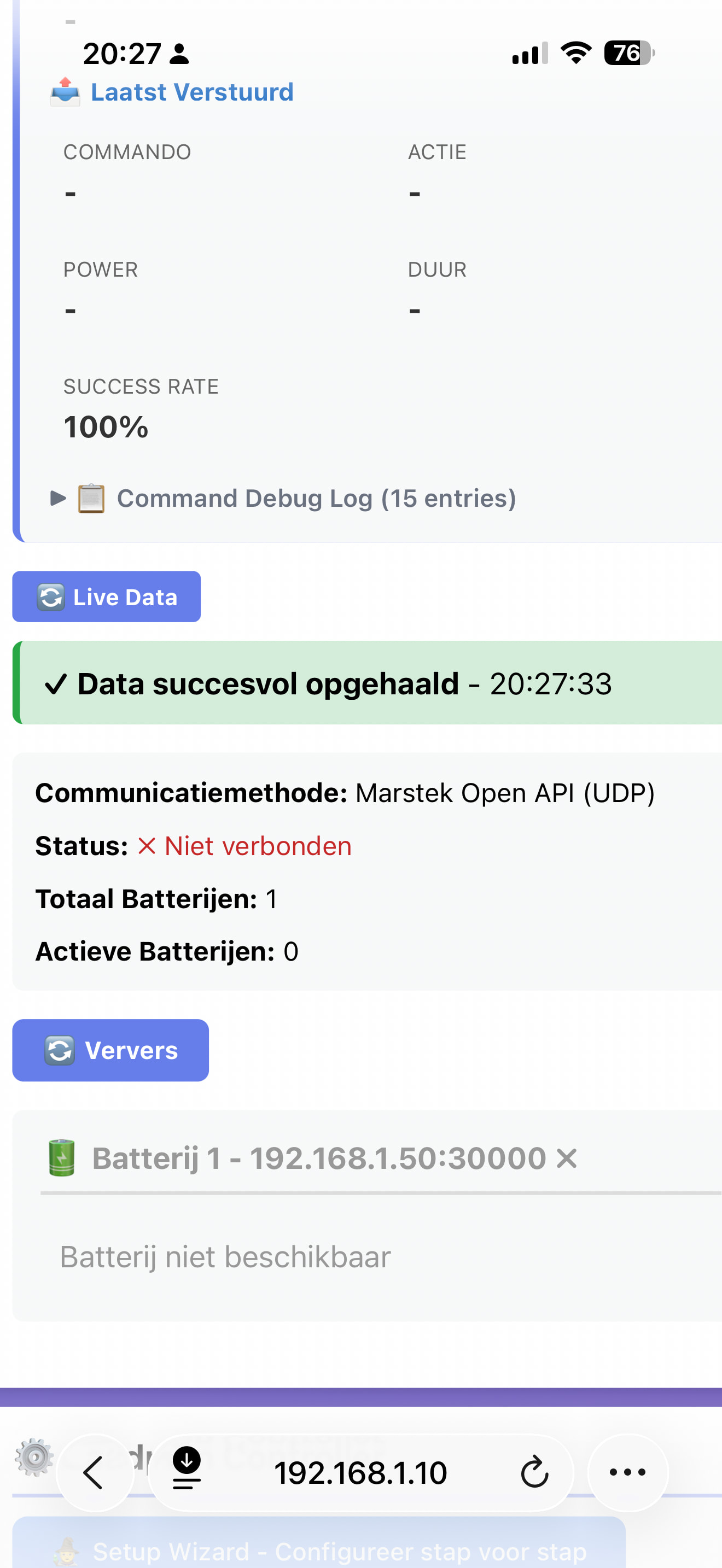The width and height of the screenshot is (722, 1568).
Task: Tap the outbox icon beside Laatst Verstuurd
Action: pyautogui.click(x=65, y=92)
